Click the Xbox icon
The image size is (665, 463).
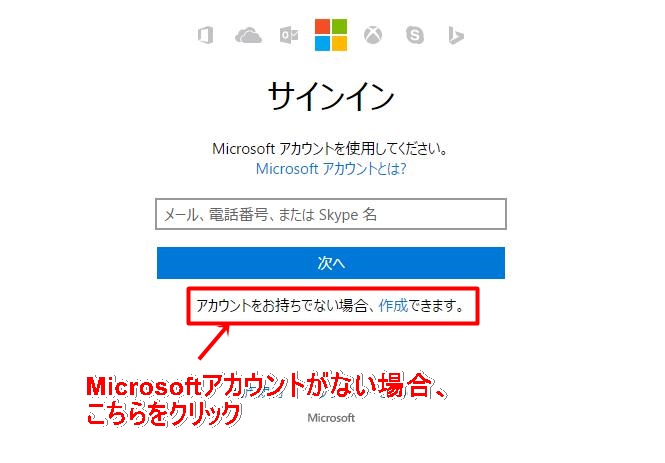pos(373,35)
